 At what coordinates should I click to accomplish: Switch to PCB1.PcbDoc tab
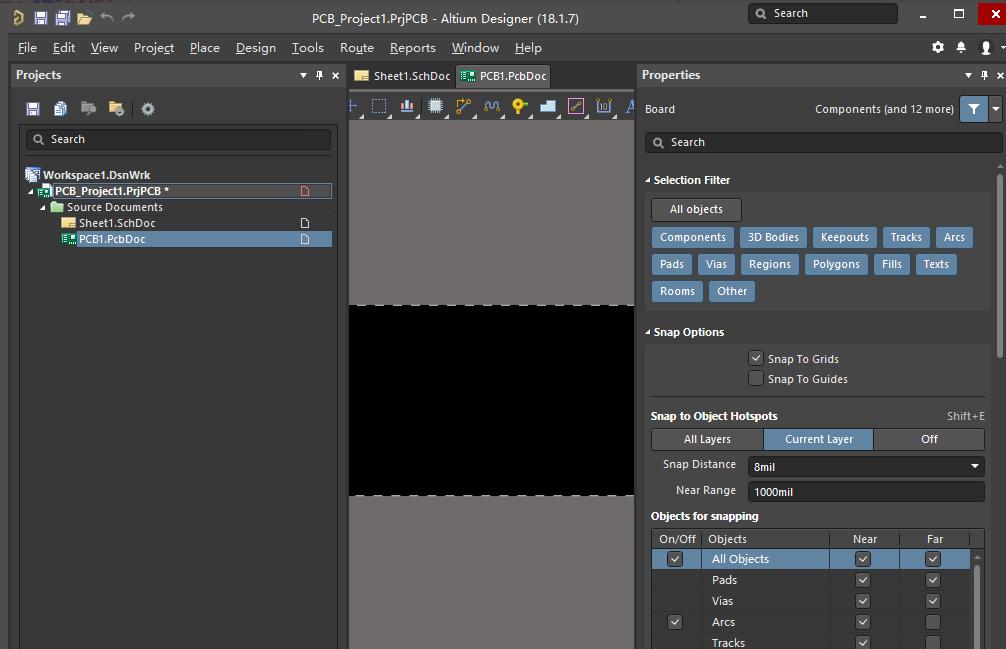[503, 76]
